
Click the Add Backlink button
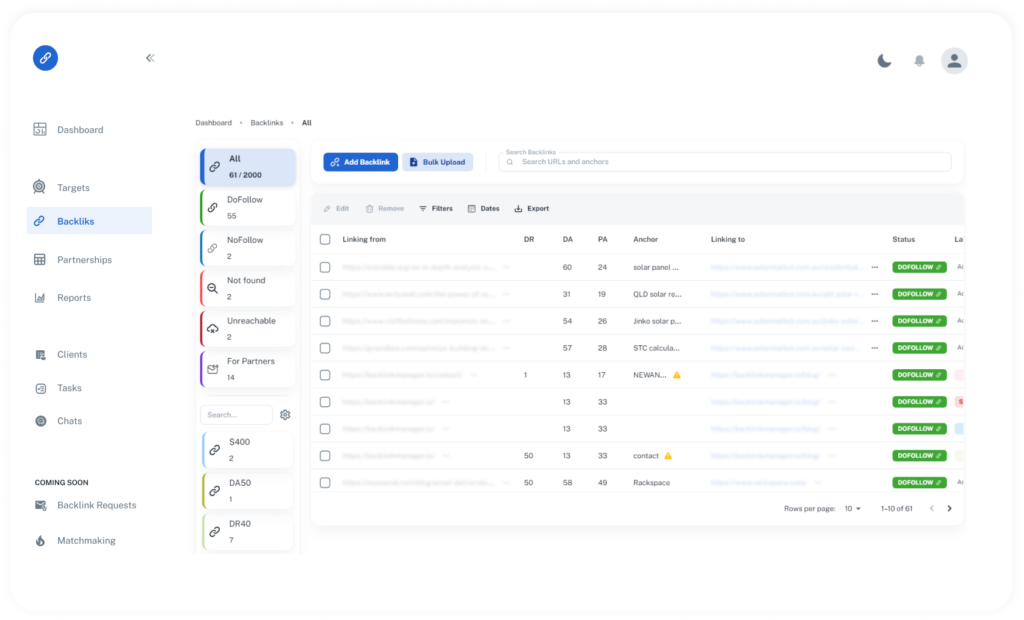(360, 161)
